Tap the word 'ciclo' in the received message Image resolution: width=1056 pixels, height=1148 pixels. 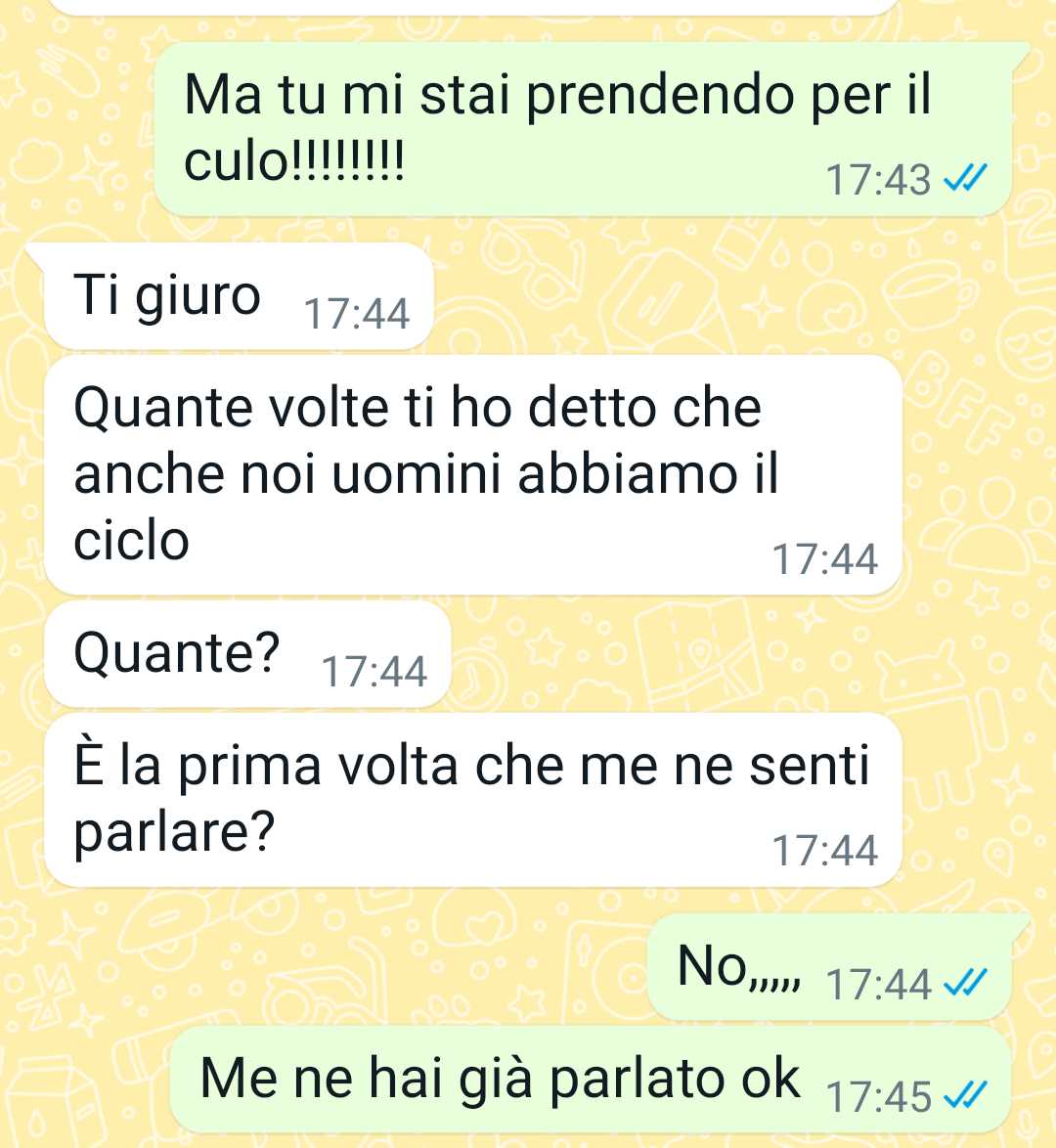click(x=132, y=541)
